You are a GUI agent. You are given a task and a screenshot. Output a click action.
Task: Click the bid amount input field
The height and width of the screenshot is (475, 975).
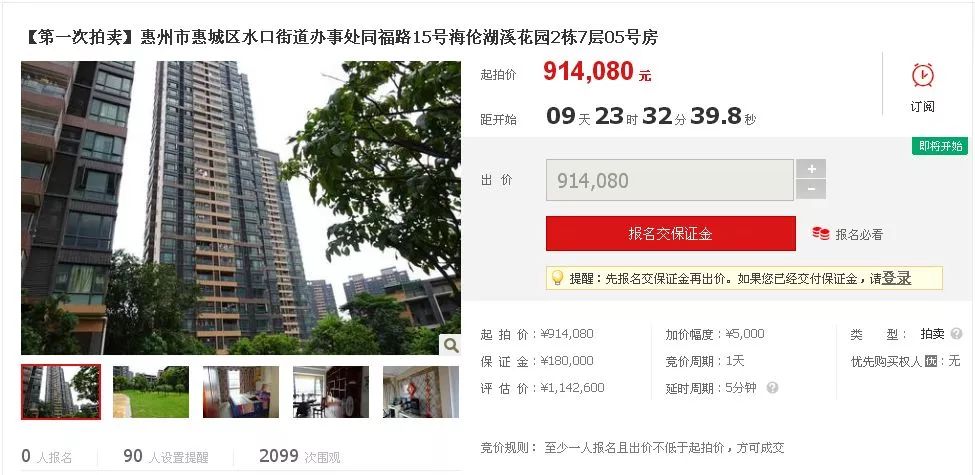click(670, 180)
